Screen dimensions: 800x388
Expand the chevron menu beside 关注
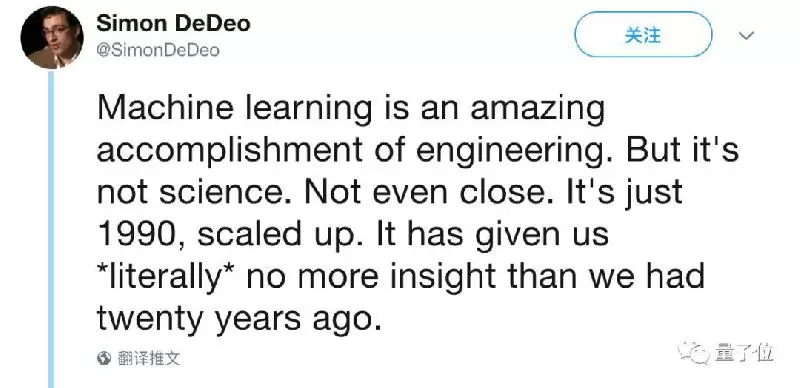[746, 36]
